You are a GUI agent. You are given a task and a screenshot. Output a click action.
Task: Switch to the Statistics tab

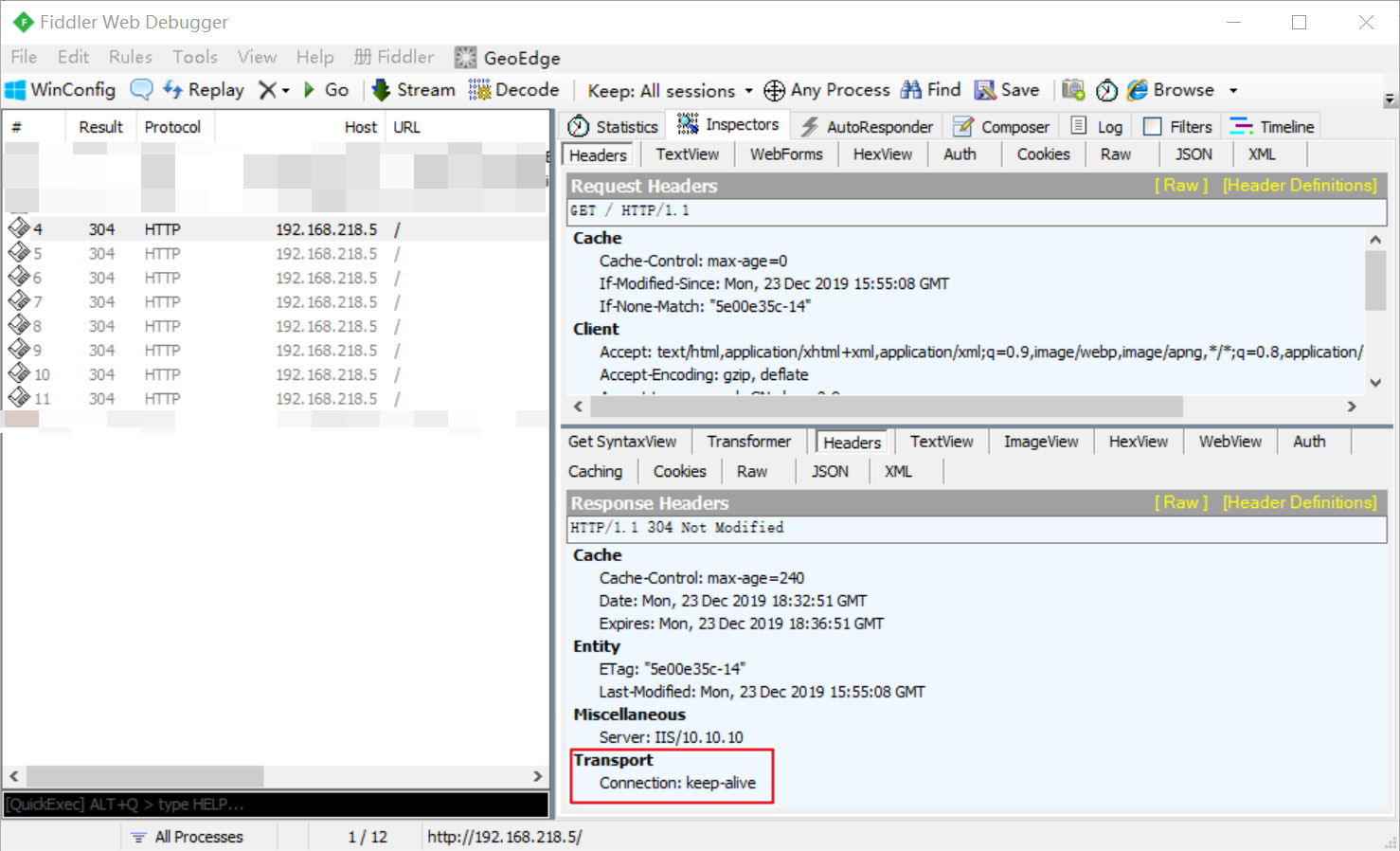[x=613, y=126]
